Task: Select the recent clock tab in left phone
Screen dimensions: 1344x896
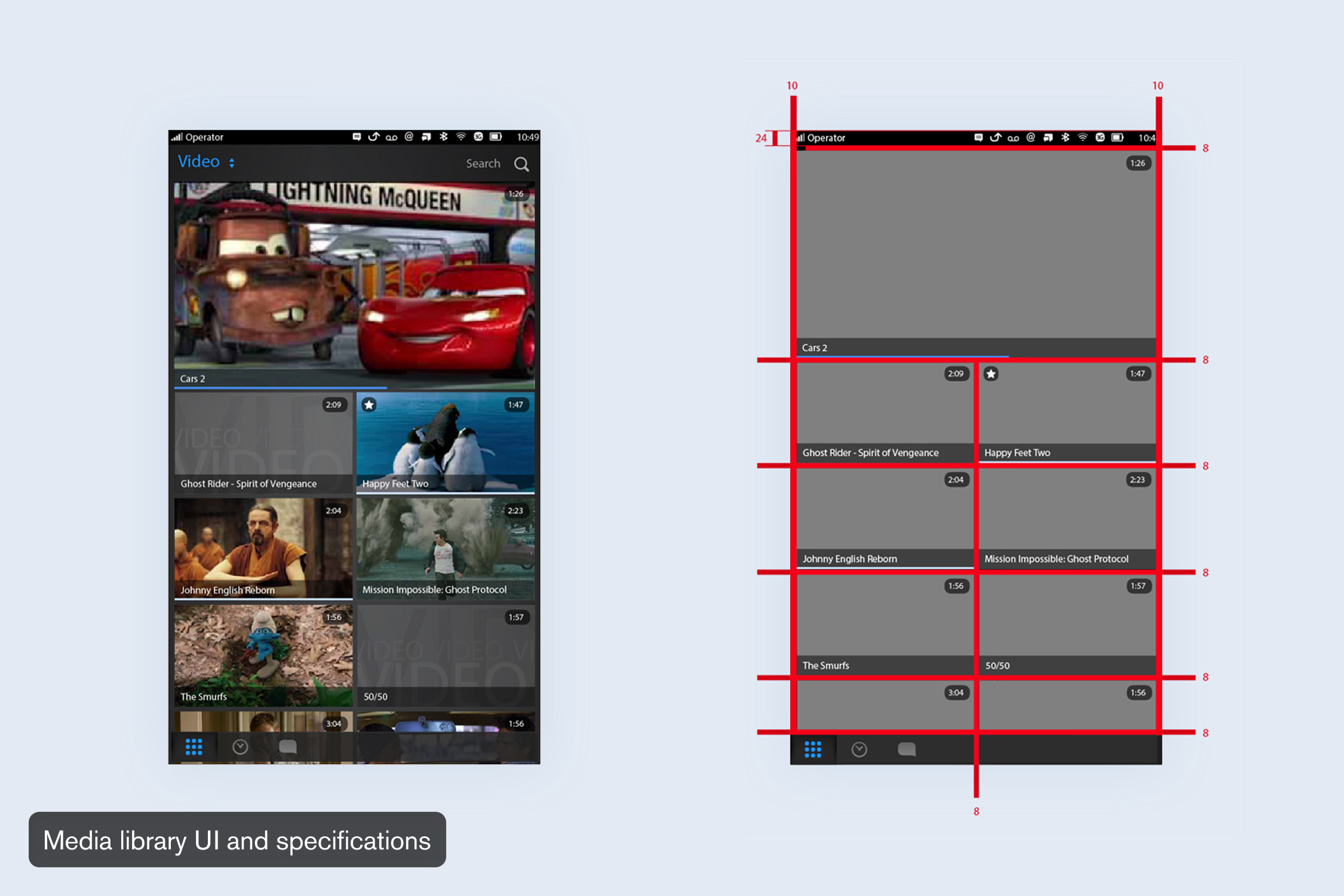Action: (240, 747)
